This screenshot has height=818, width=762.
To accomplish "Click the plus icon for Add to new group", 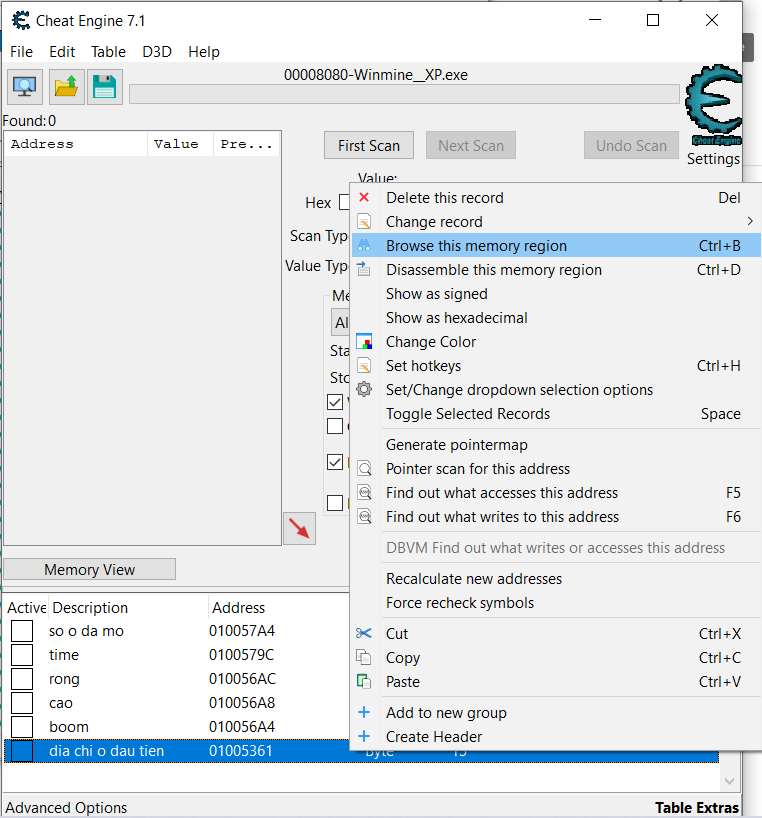I will (364, 712).
